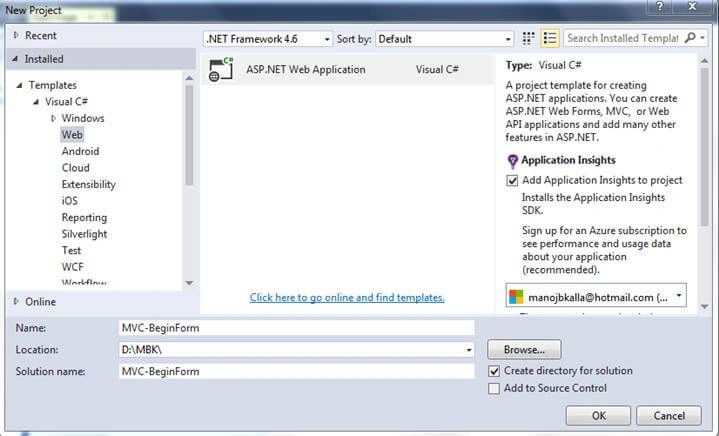Image resolution: width=719 pixels, height=436 pixels.
Task: Switch to small icons view
Action: (528, 39)
